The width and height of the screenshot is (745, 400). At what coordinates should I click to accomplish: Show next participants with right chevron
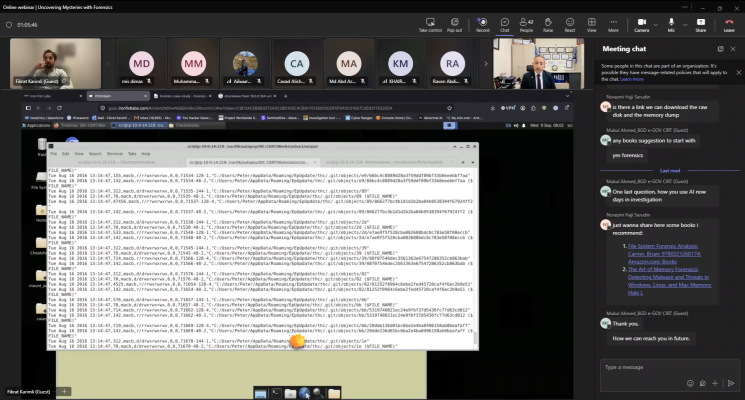[x=486, y=63]
